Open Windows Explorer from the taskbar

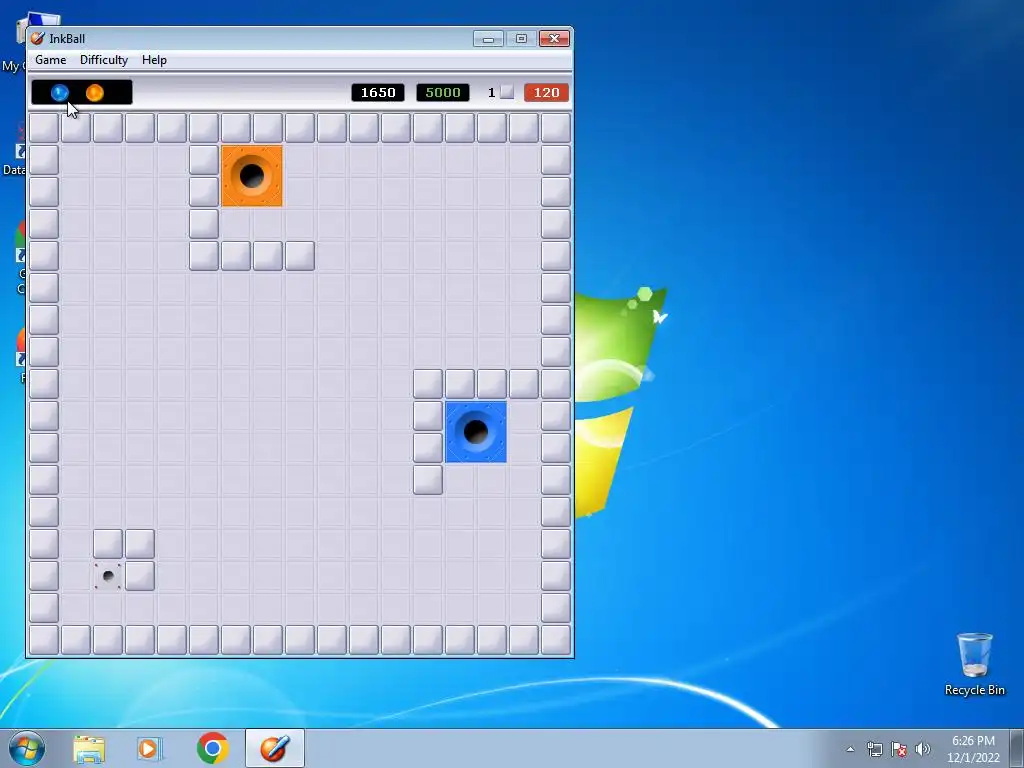pyautogui.click(x=89, y=749)
